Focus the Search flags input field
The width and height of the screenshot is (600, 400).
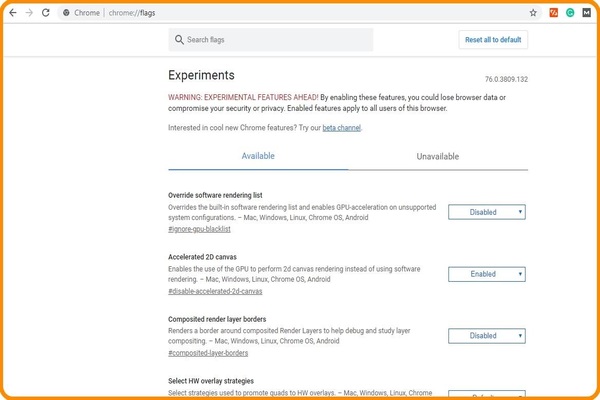coord(271,39)
